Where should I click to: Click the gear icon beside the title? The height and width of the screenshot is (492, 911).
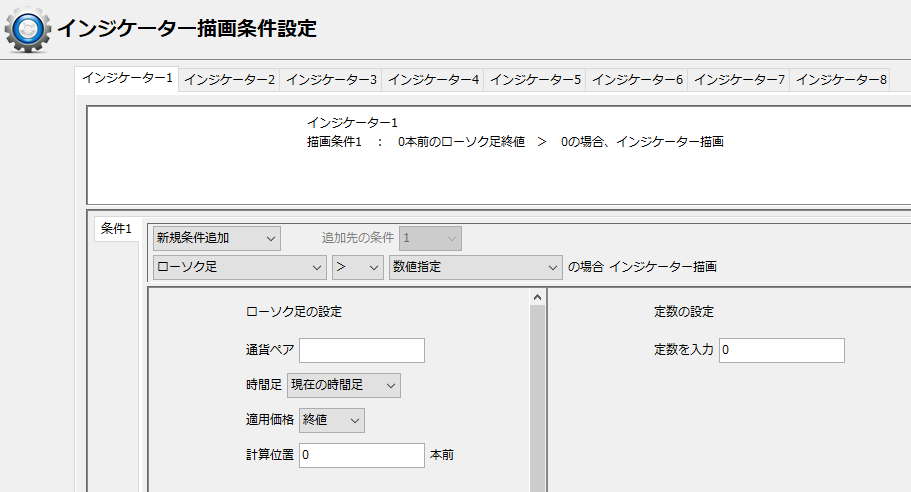pos(28,29)
